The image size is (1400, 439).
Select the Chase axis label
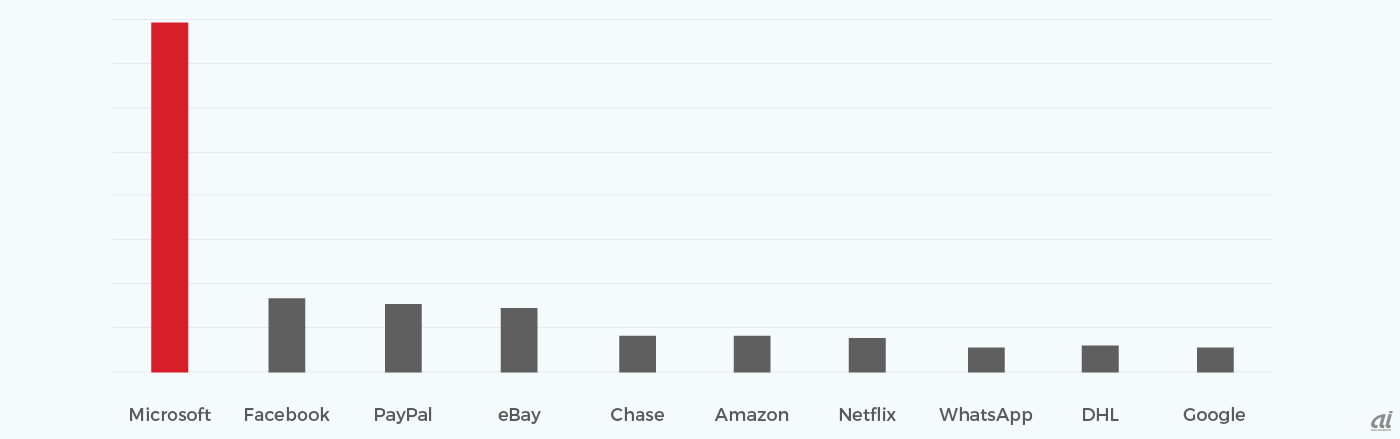(637, 415)
